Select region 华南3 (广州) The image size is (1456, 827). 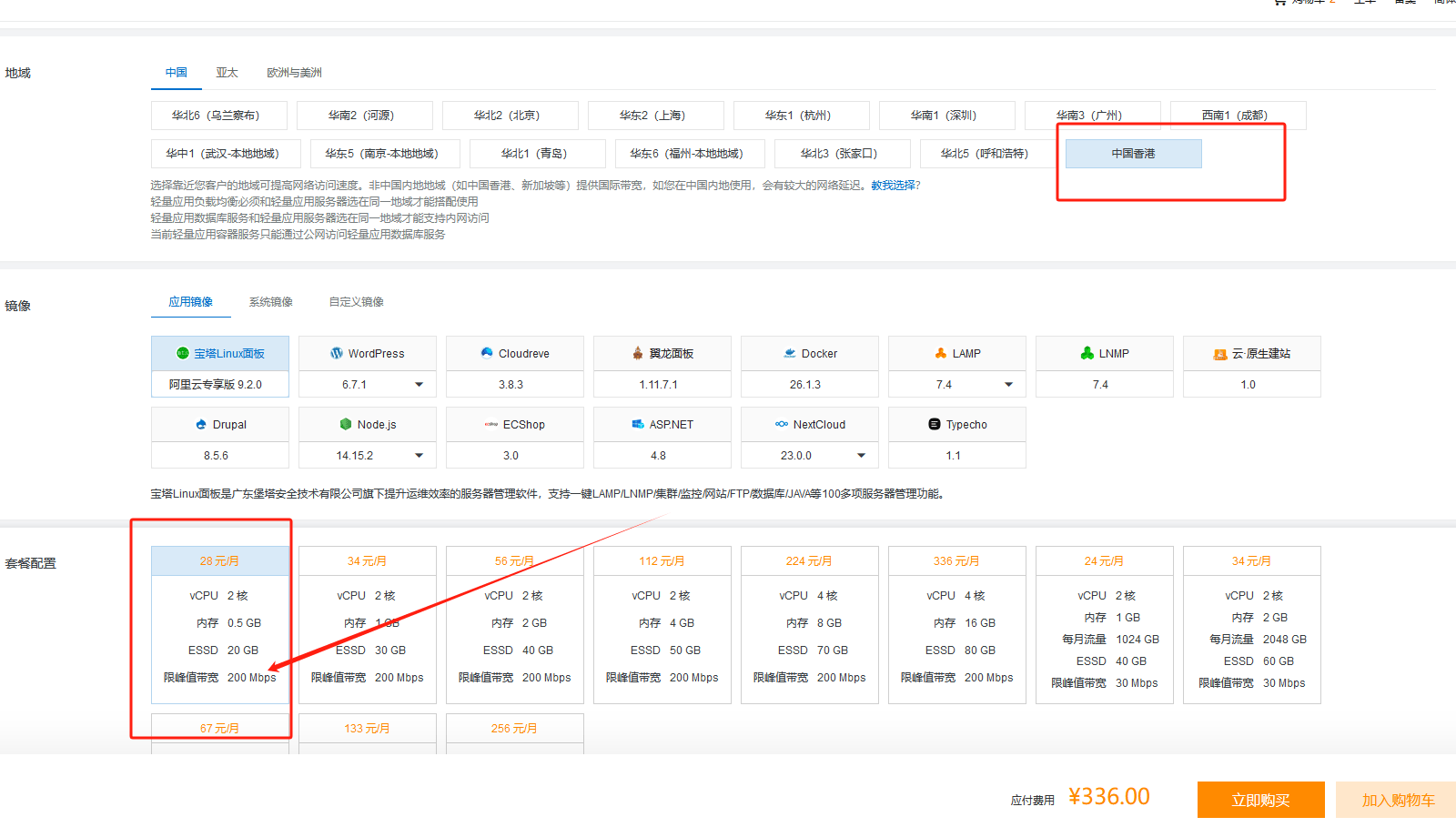[1093, 116]
